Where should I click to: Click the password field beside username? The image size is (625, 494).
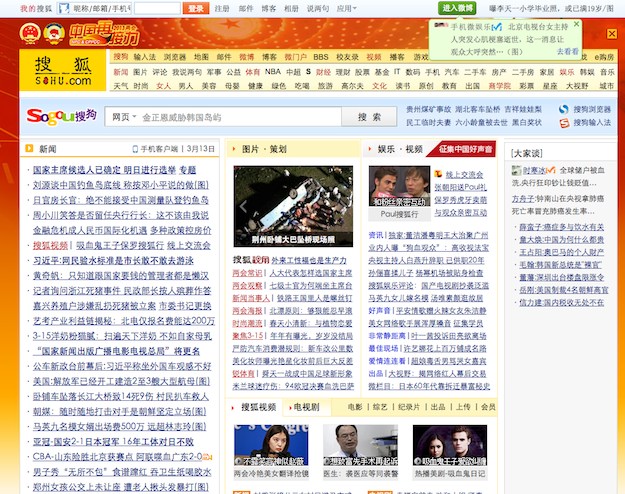pyautogui.click(x=157, y=8)
